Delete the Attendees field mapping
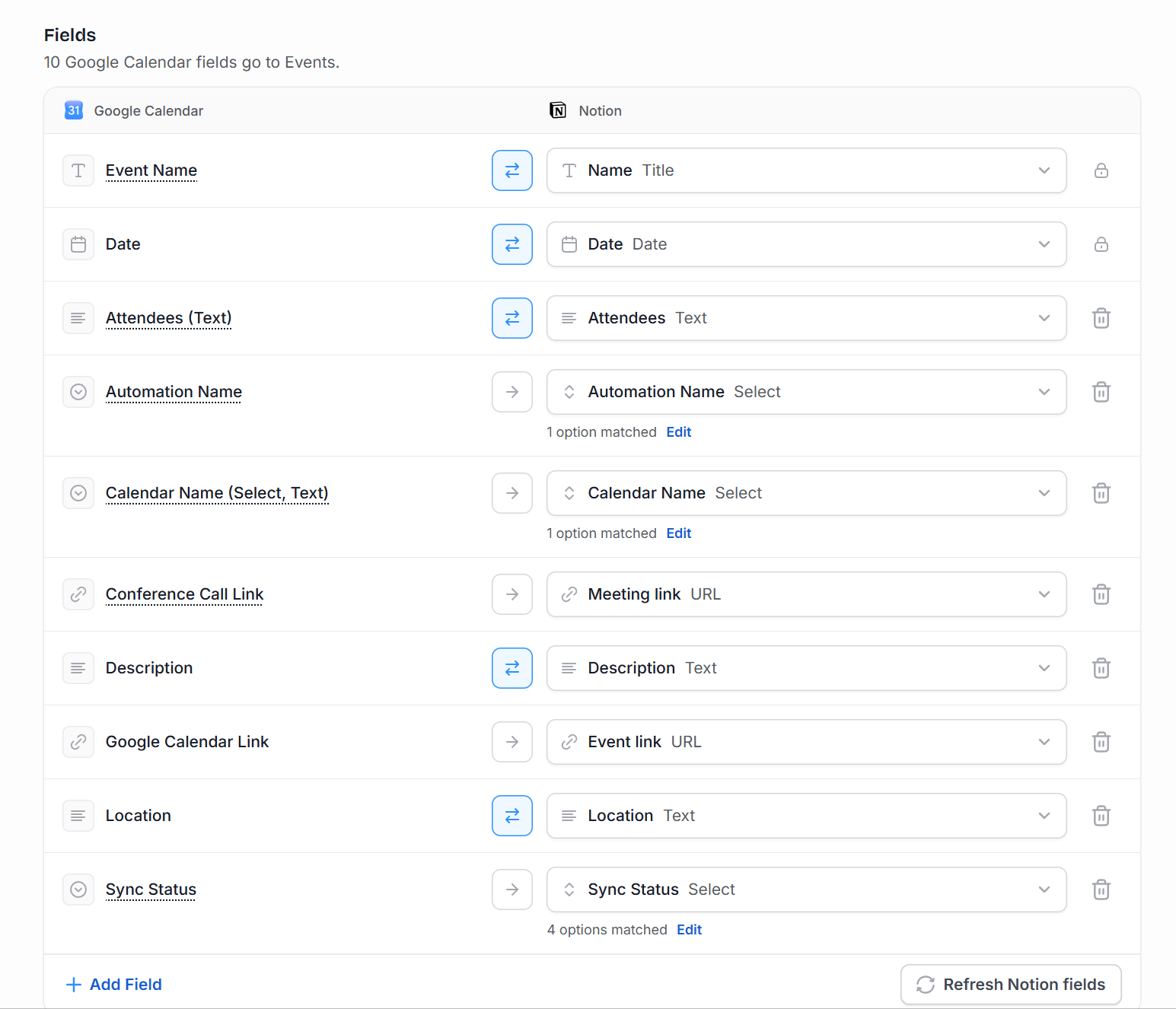 click(1101, 318)
